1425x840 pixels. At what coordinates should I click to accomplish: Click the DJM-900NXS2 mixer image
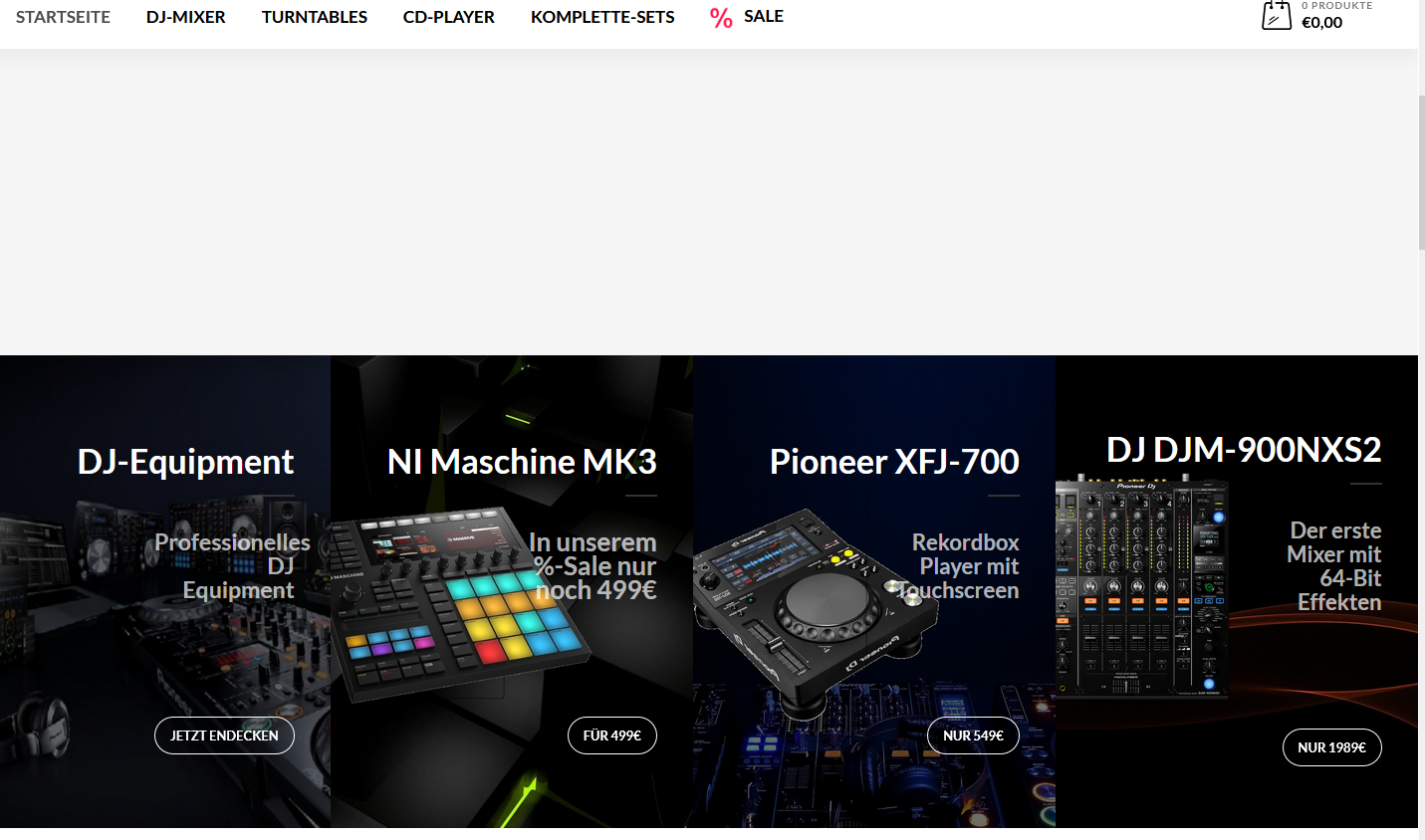click(x=1141, y=587)
